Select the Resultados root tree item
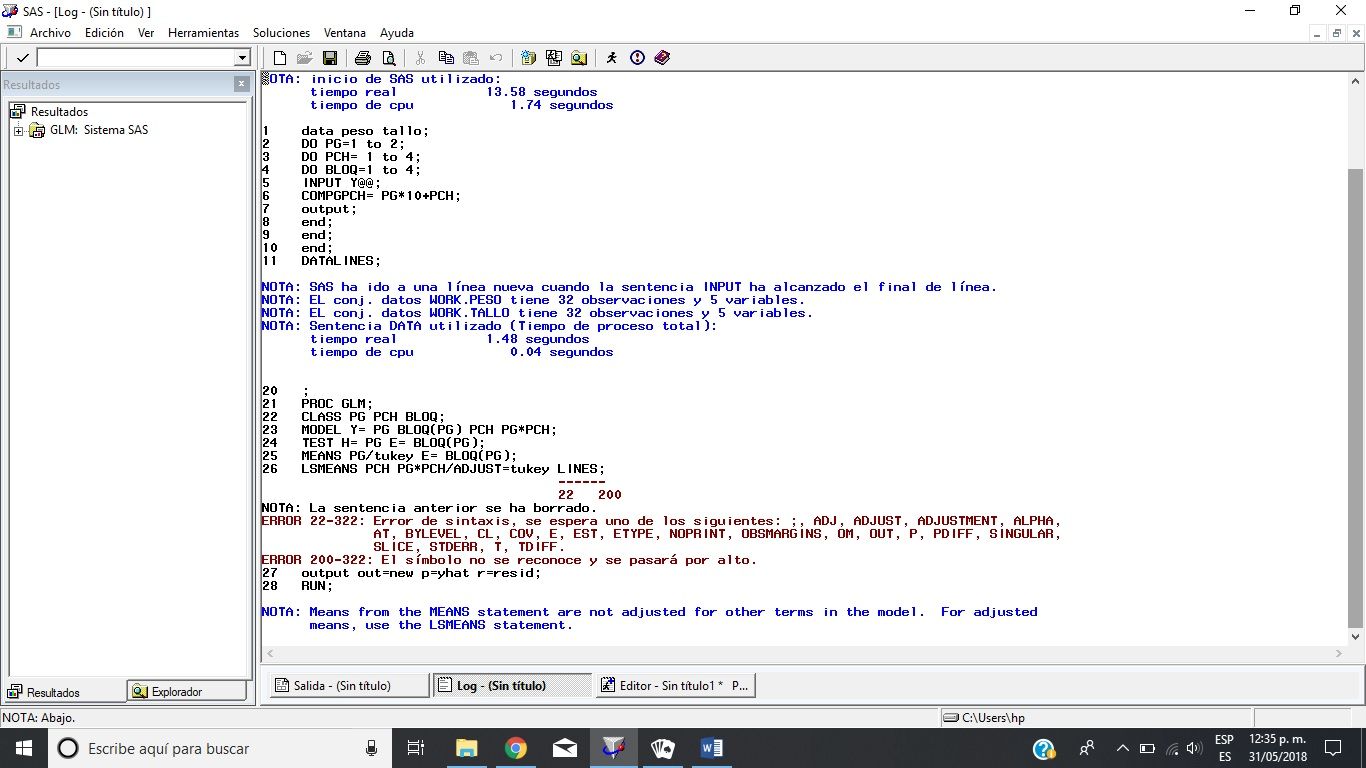 pyautogui.click(x=59, y=112)
